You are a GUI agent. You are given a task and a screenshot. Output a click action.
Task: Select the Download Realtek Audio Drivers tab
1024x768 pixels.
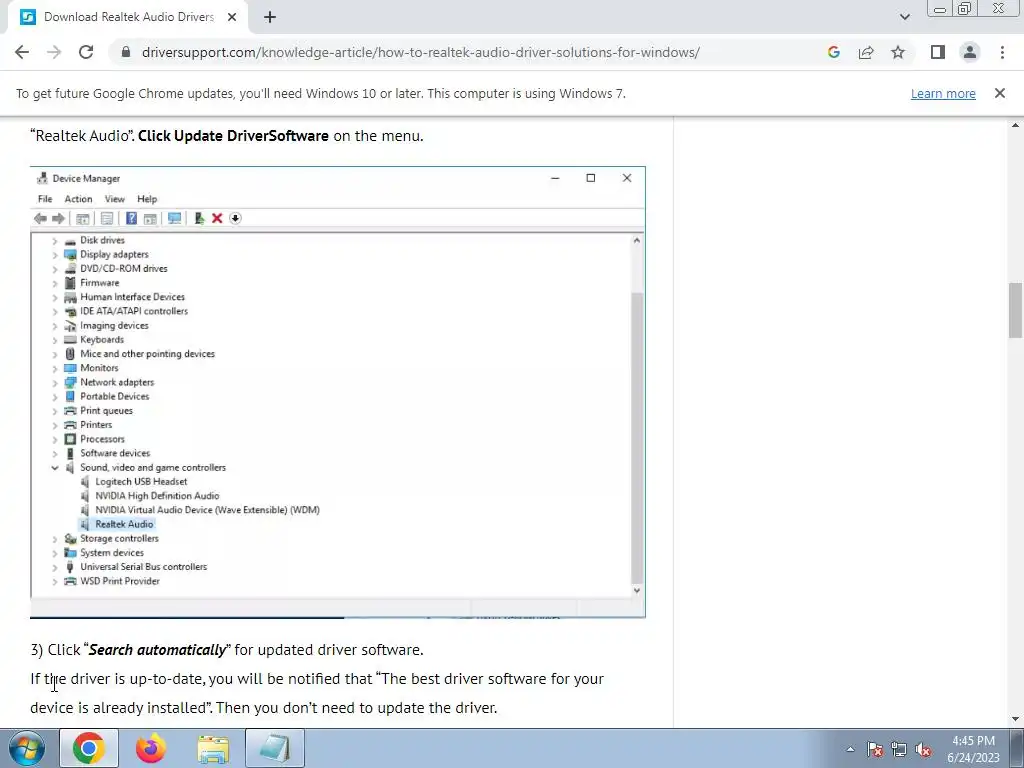tap(128, 18)
